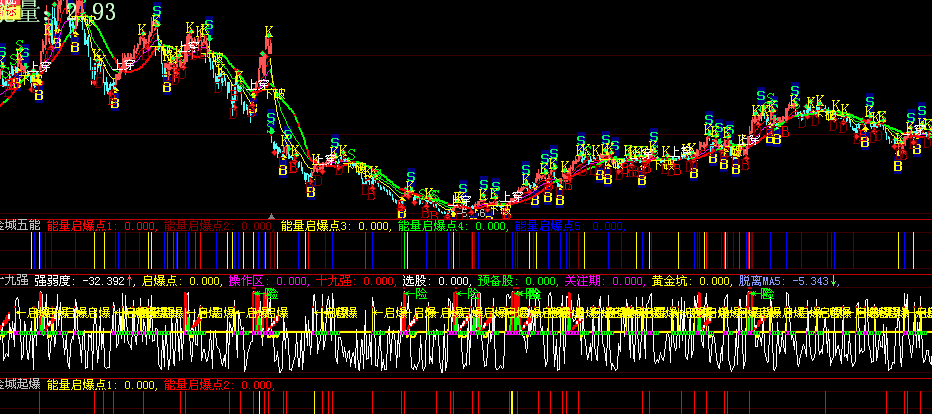Click the blue 能量启爆点5: 0.000 label
Screen dimensions: 932x414
point(569,226)
